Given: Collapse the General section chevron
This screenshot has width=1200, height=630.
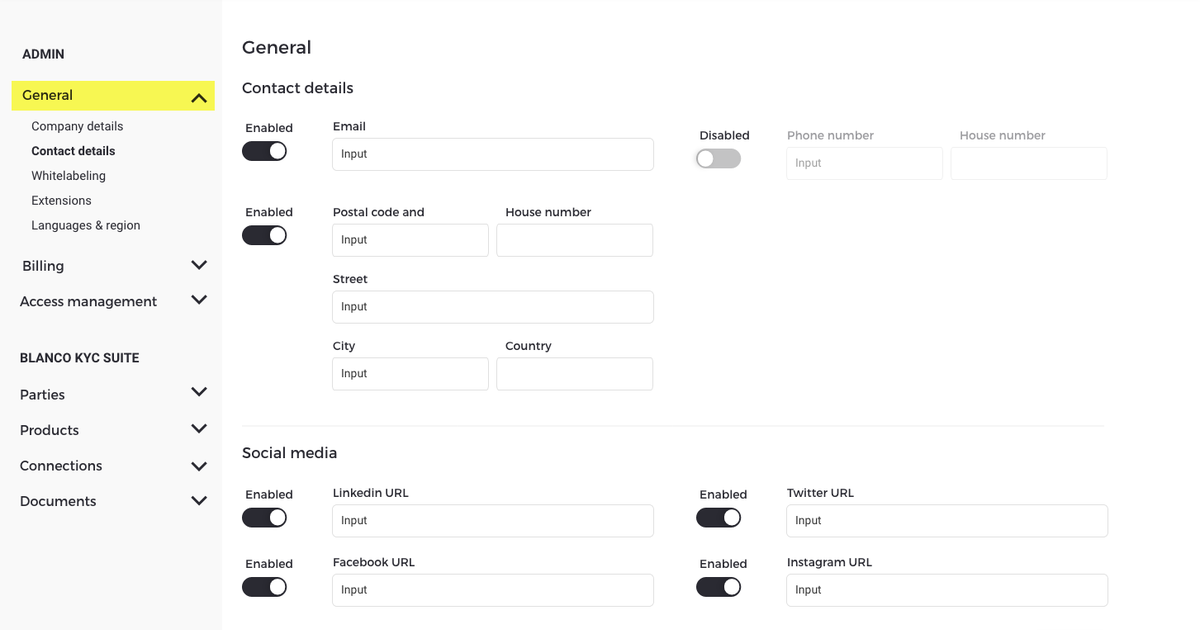Looking at the screenshot, I should point(199,97).
